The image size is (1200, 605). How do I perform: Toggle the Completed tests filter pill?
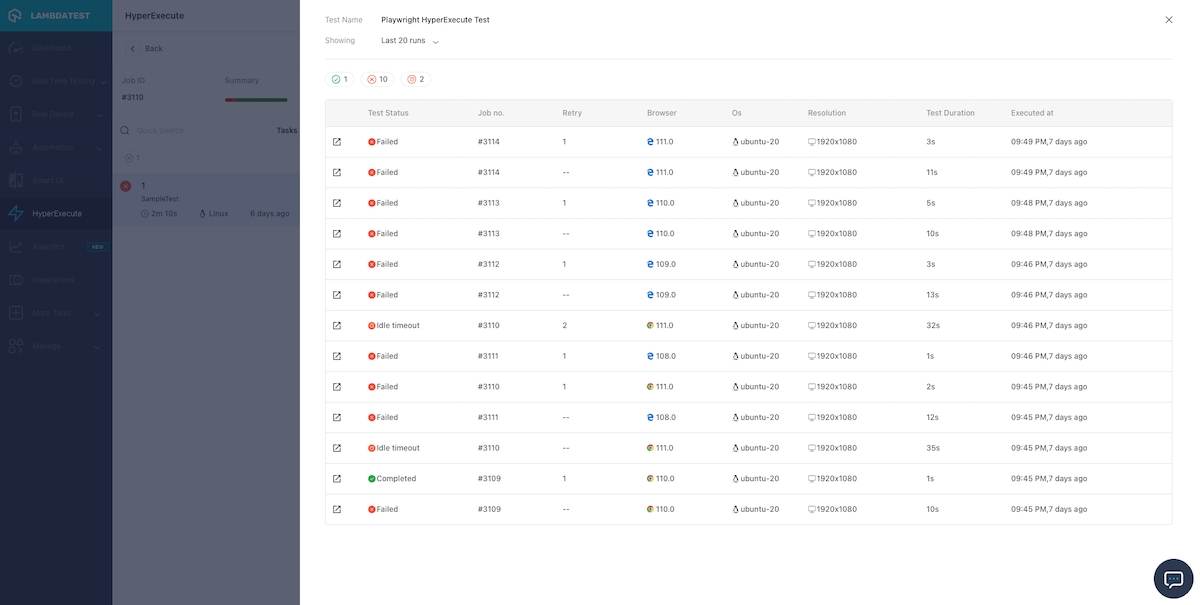[340, 78]
